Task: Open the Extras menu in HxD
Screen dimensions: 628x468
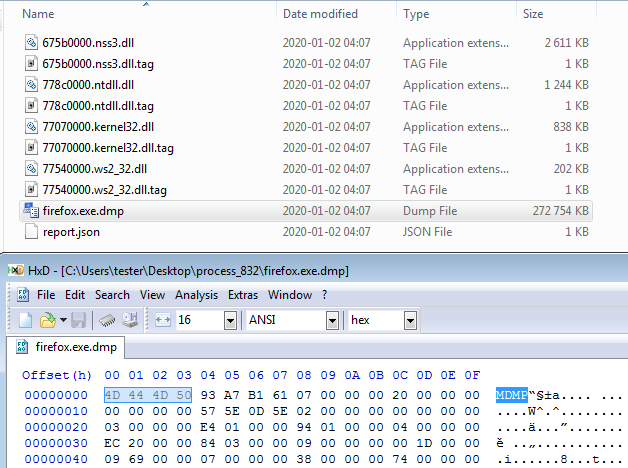Action: 243,295
